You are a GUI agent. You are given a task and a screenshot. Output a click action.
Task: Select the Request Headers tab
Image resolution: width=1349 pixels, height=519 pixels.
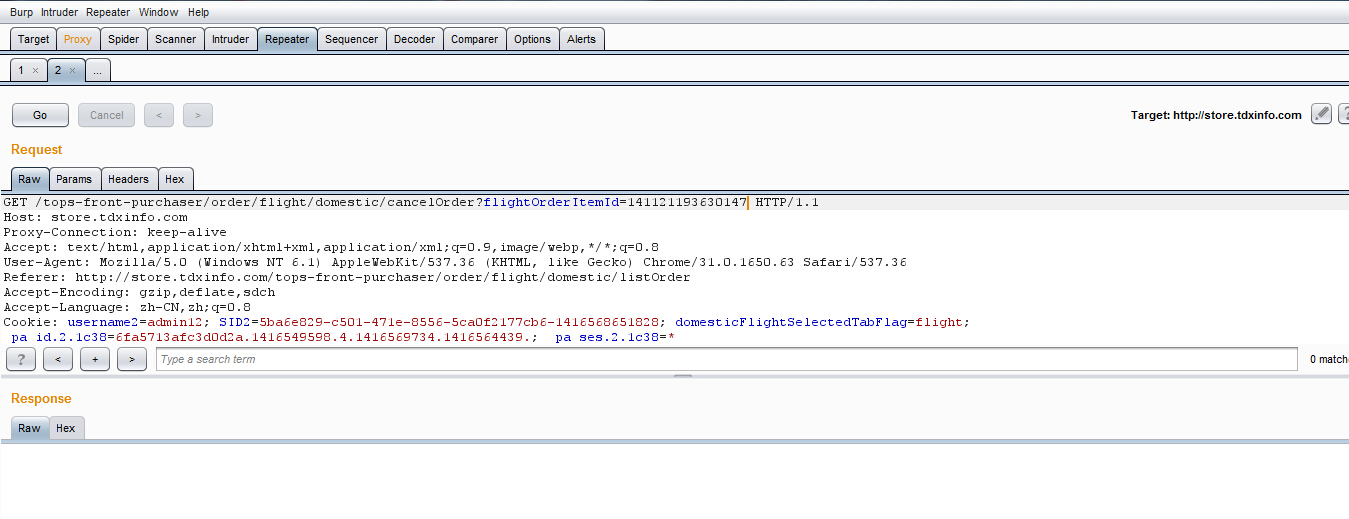click(x=128, y=179)
